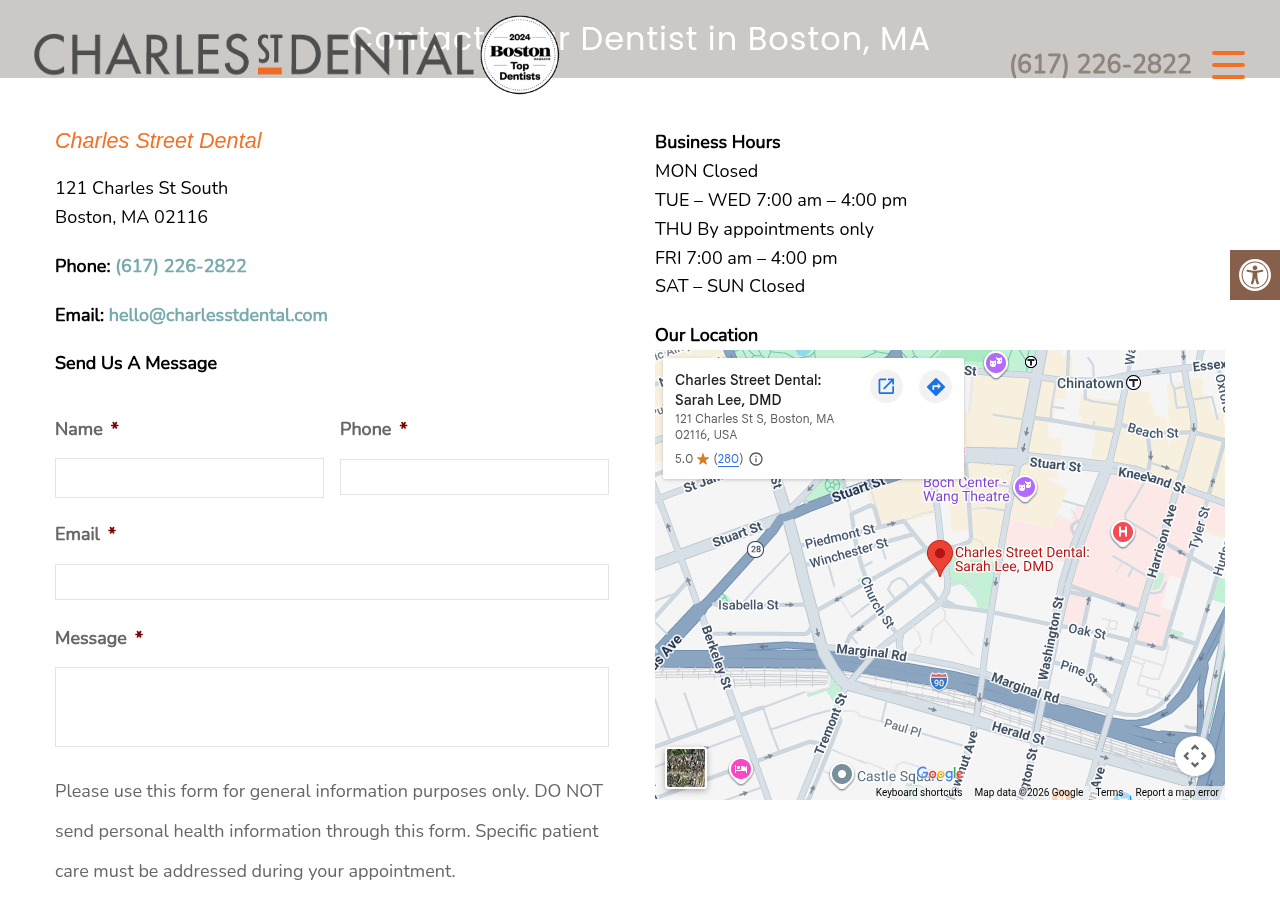Click 'Send Us A Message' heading
Screen dimensions: 1280x900
coord(136,363)
